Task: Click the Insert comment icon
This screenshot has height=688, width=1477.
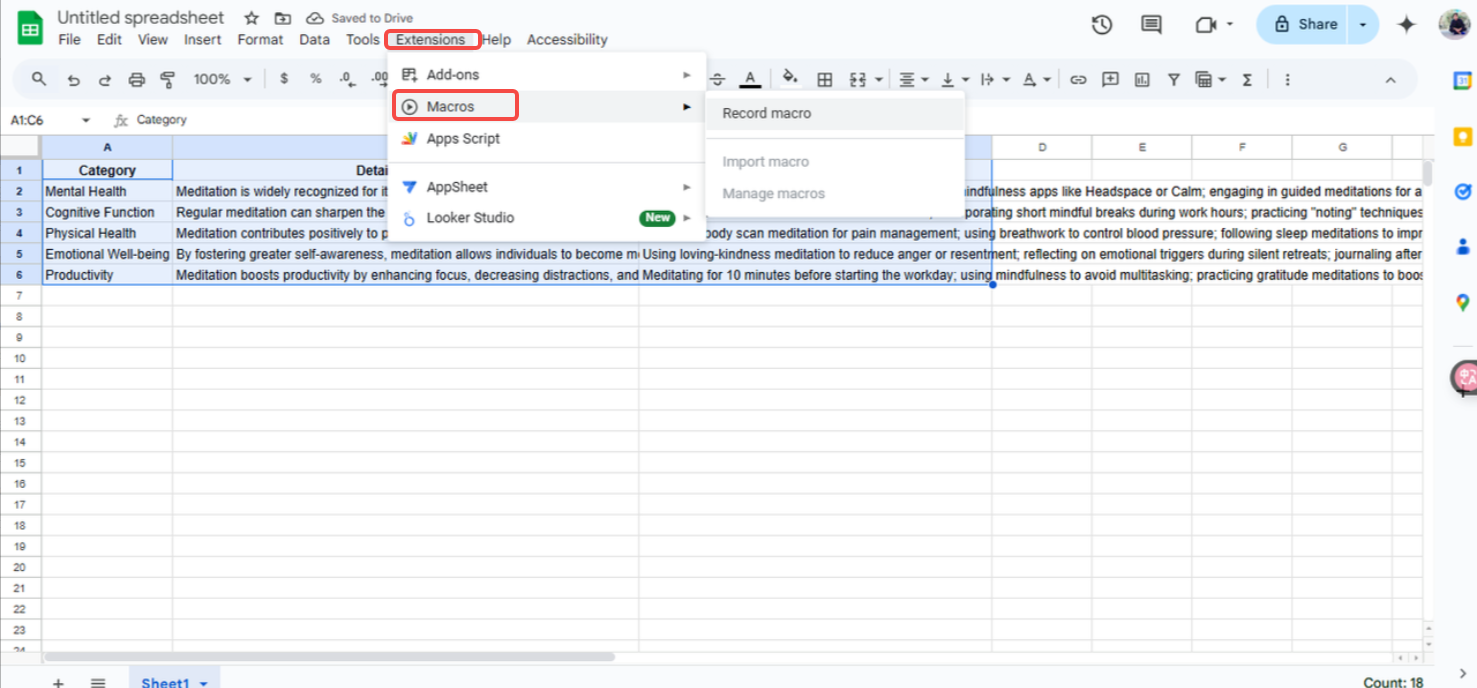Action: [x=1110, y=79]
